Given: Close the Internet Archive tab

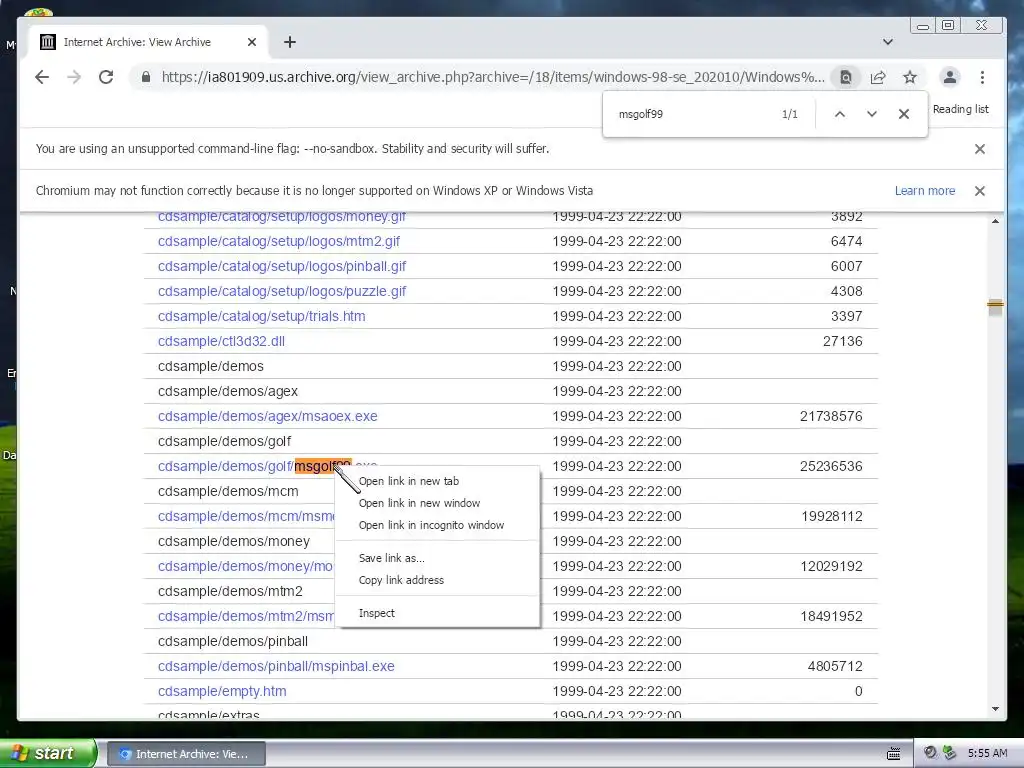Looking at the screenshot, I should [x=252, y=42].
